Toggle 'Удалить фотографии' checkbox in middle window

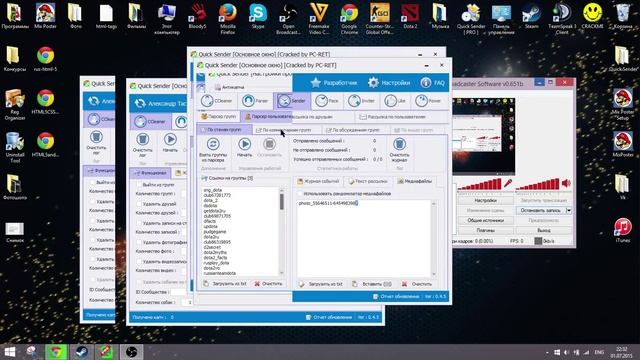139,242
